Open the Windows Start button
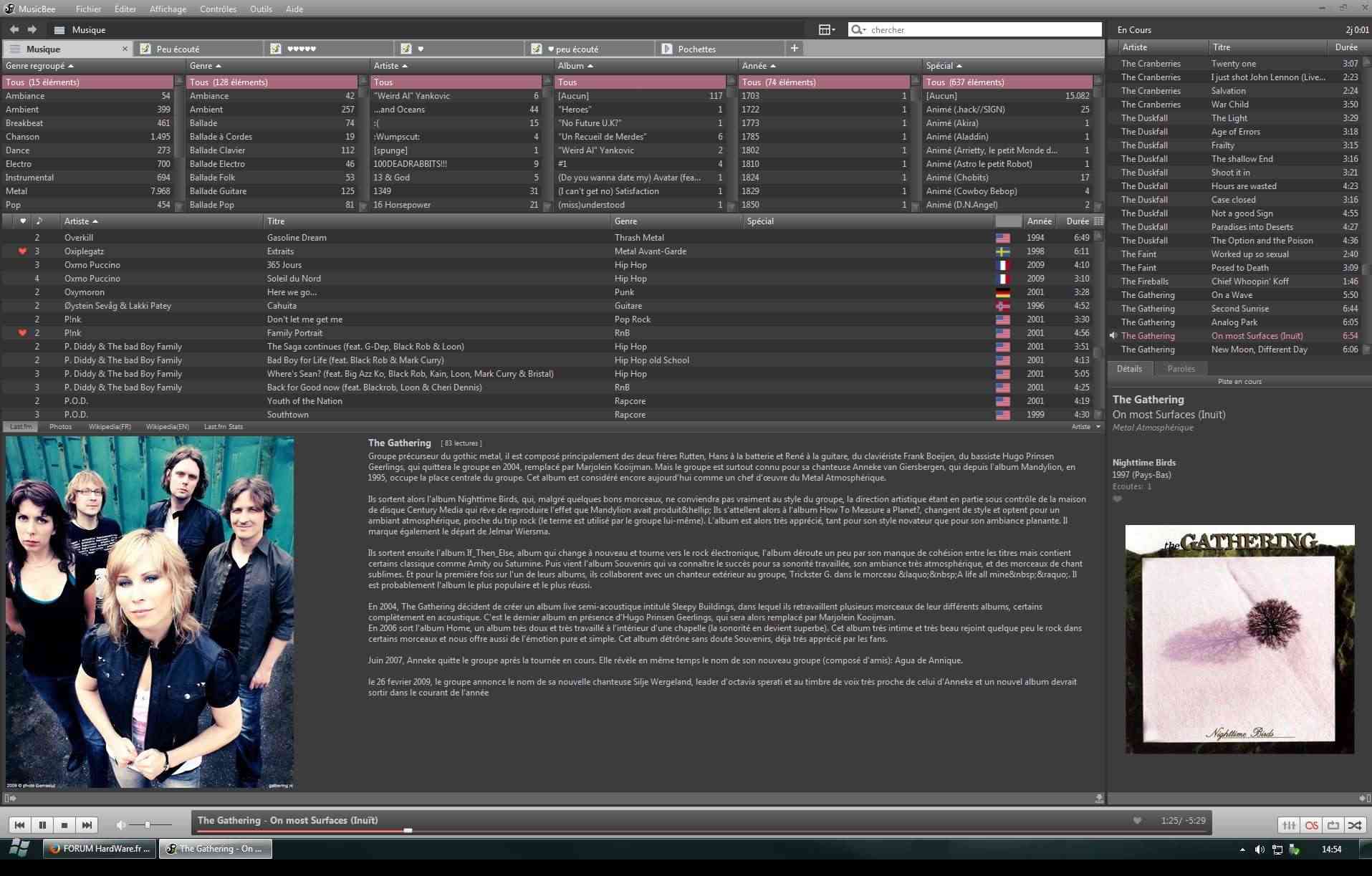Screen dimensions: 1372x876 (x=19, y=849)
